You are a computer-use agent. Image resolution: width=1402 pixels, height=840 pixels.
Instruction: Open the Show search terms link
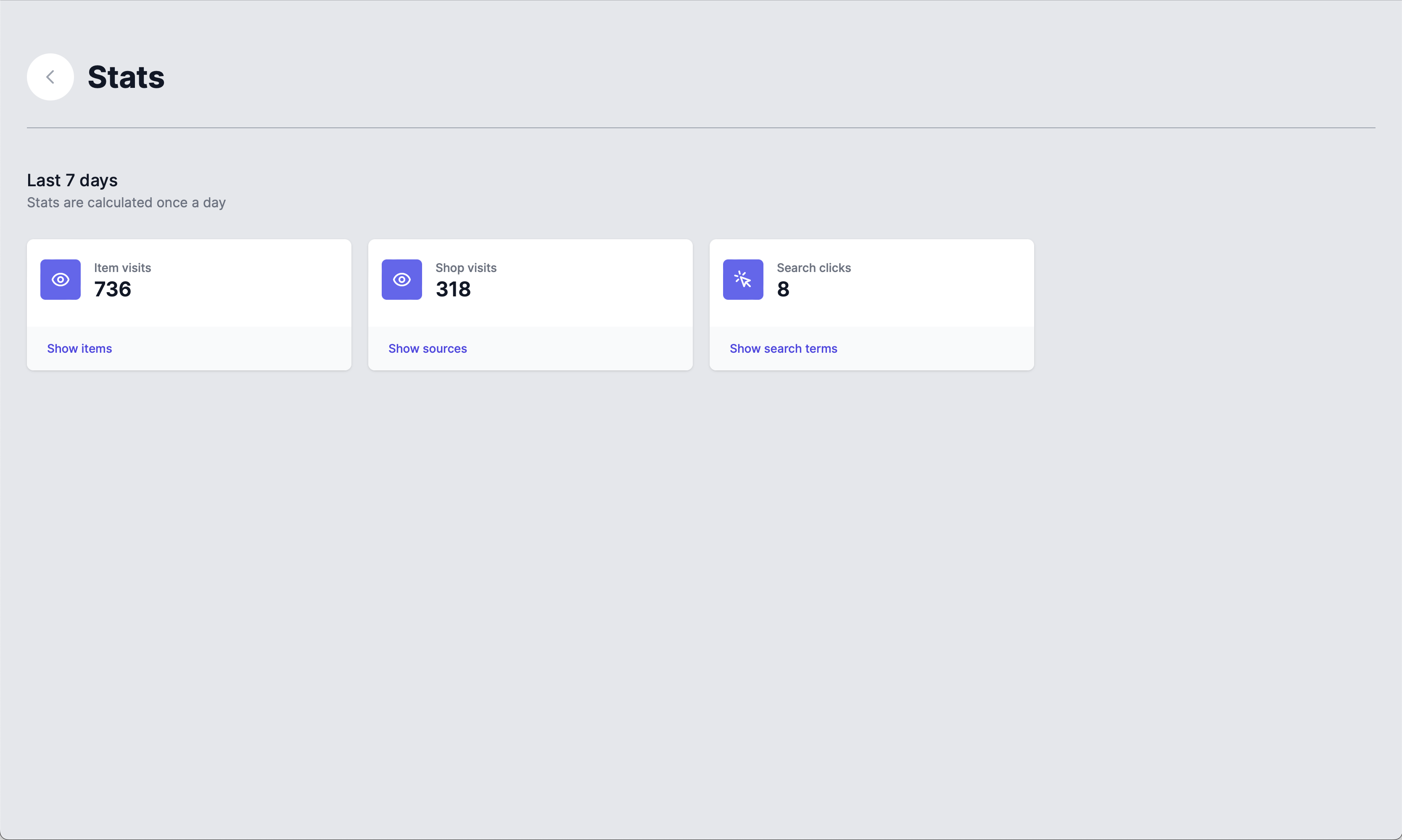click(x=783, y=349)
